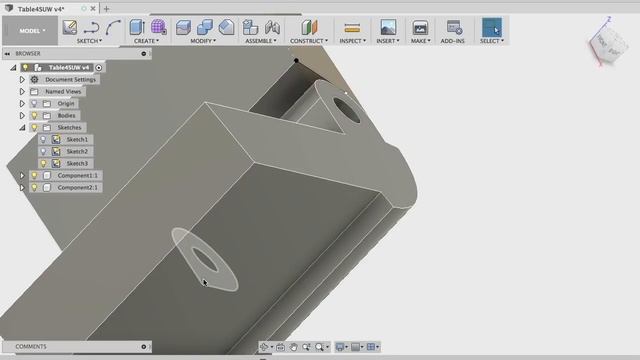The image size is (640, 360).
Task: Select Component2:1 in the browser tree
Action: pyautogui.click(x=78, y=187)
